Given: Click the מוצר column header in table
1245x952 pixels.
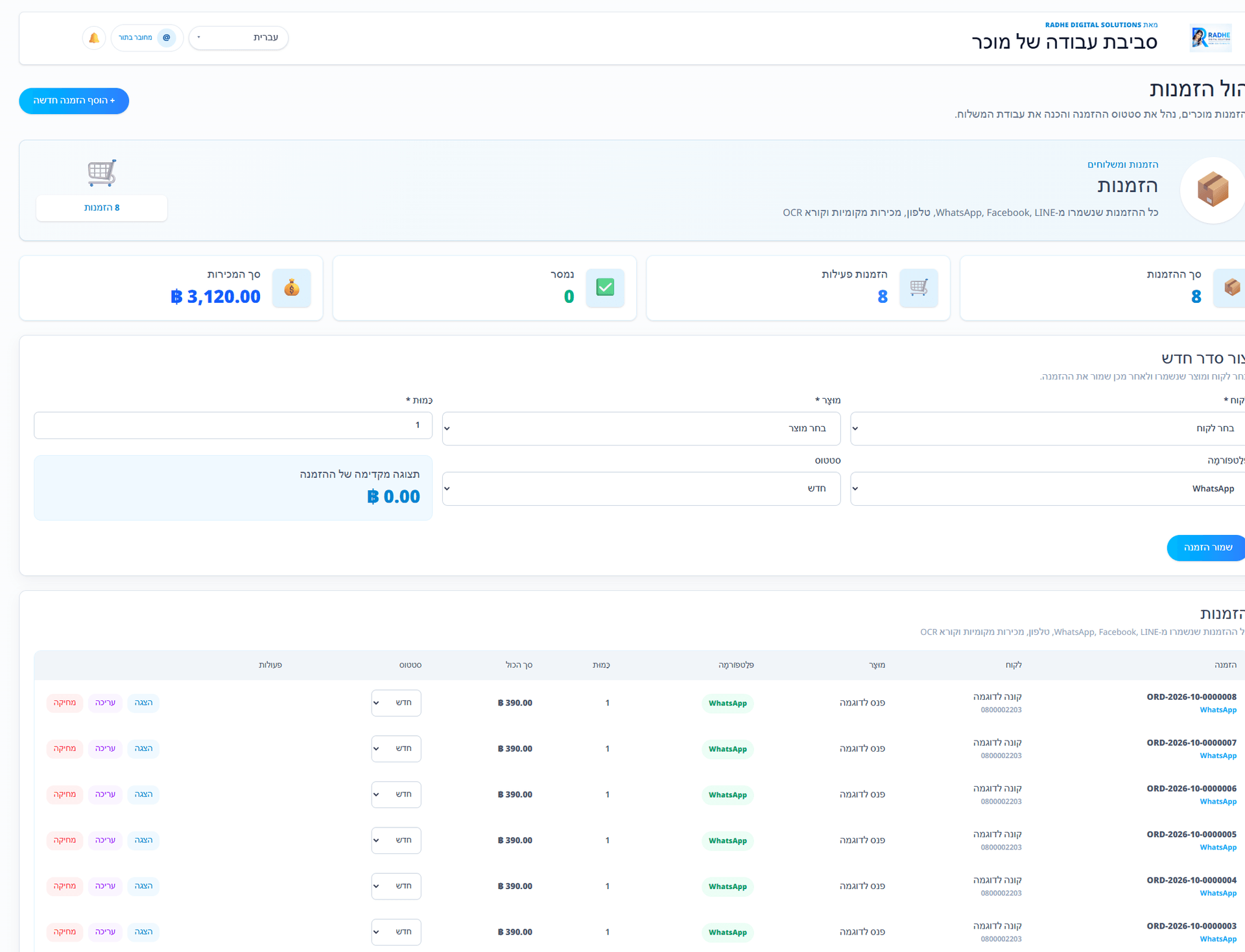Looking at the screenshot, I should pos(877,665).
